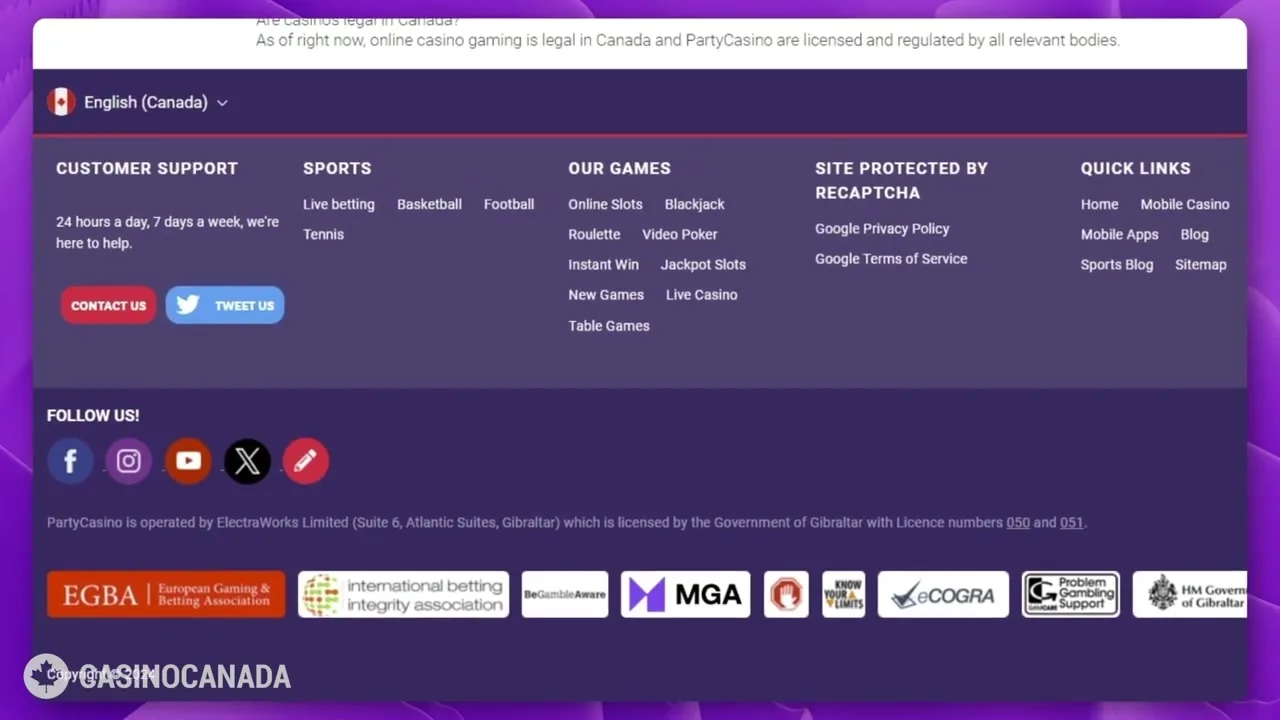Click the Tweet Us button
Viewport: 1280px width, 720px height.
pyautogui.click(x=225, y=305)
